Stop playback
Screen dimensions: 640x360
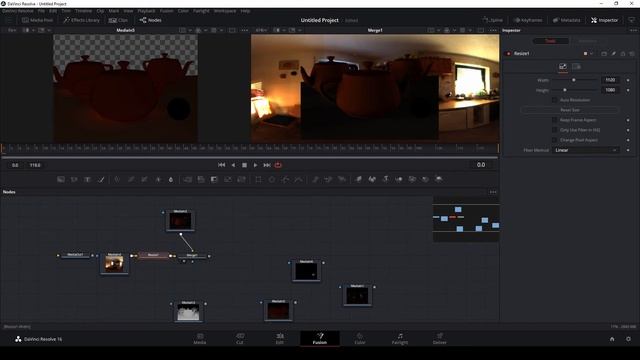pyautogui.click(x=244, y=165)
